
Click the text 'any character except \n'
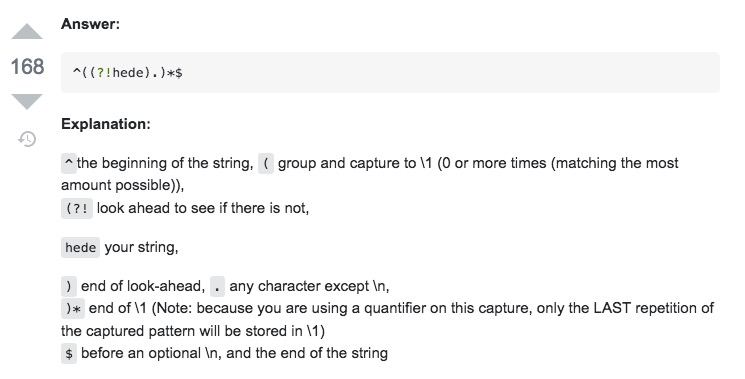[x=308, y=286]
